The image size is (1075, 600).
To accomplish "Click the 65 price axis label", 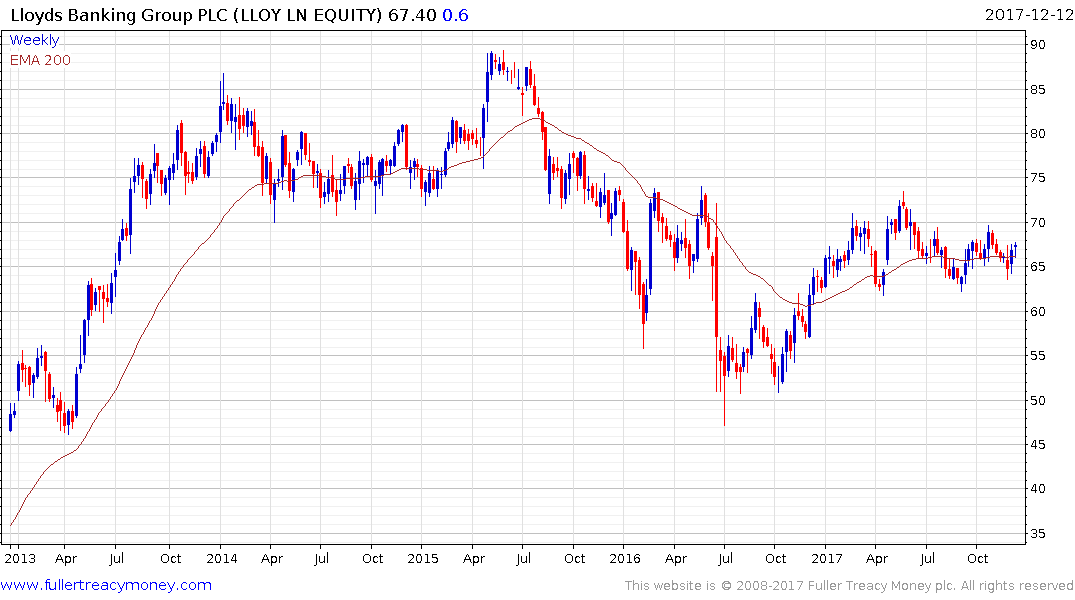I will 1037,267.
